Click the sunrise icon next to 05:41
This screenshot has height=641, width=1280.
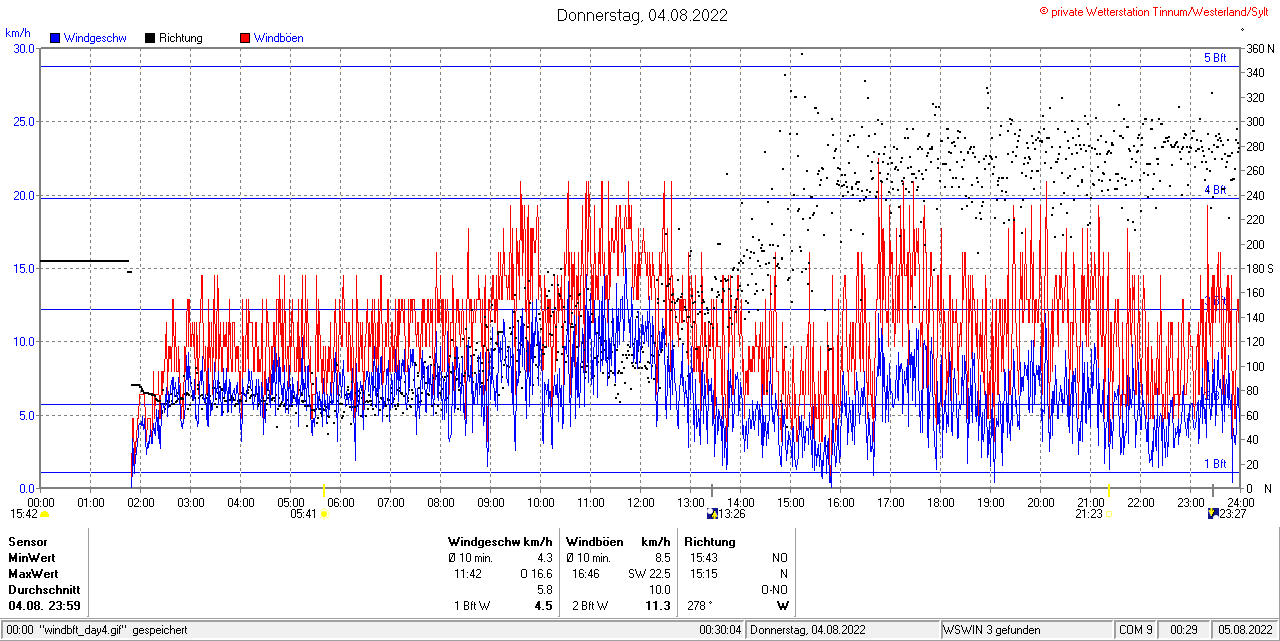323,514
